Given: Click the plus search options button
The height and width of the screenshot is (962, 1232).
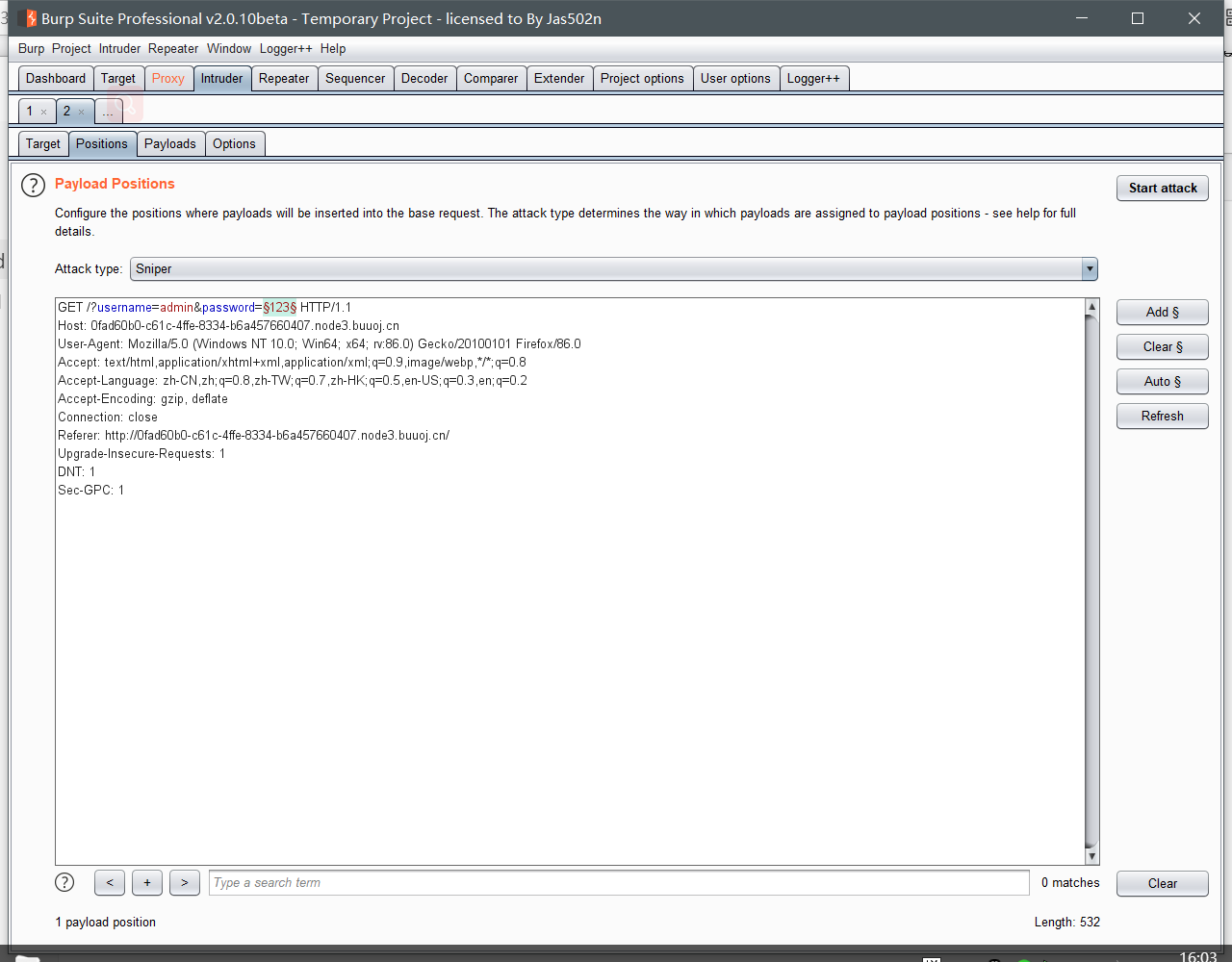Looking at the screenshot, I should coord(146,883).
